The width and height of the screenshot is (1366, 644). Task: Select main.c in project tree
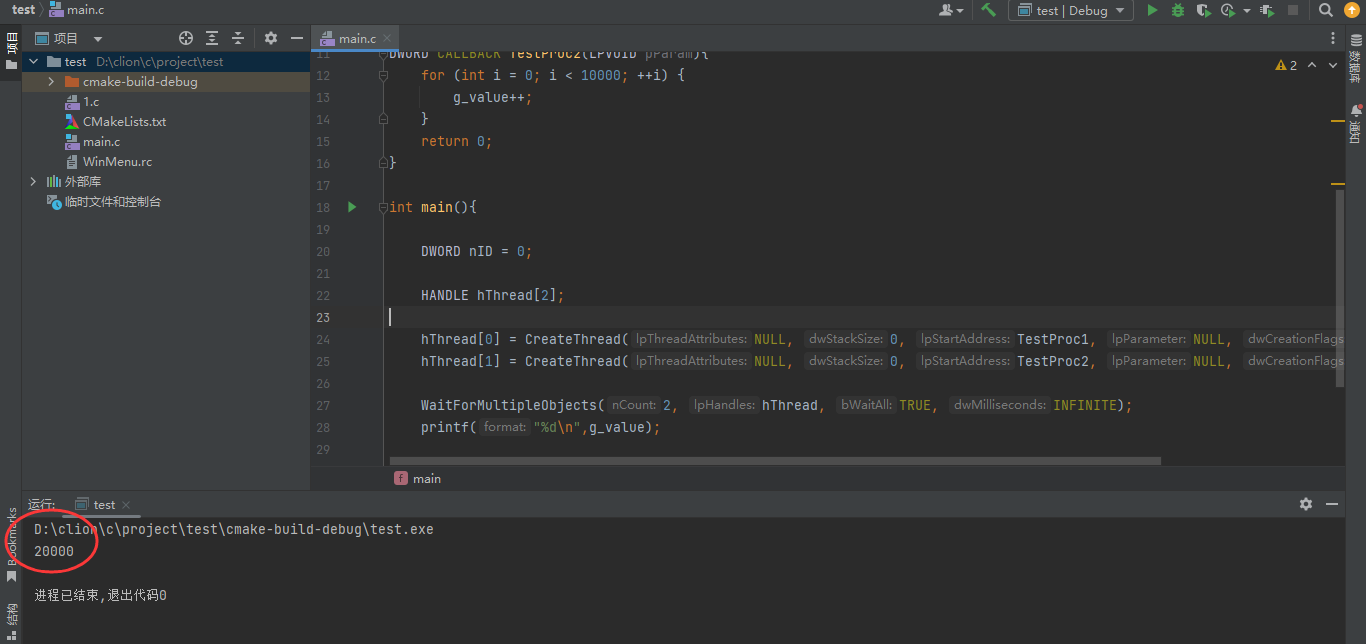pyautogui.click(x=101, y=142)
